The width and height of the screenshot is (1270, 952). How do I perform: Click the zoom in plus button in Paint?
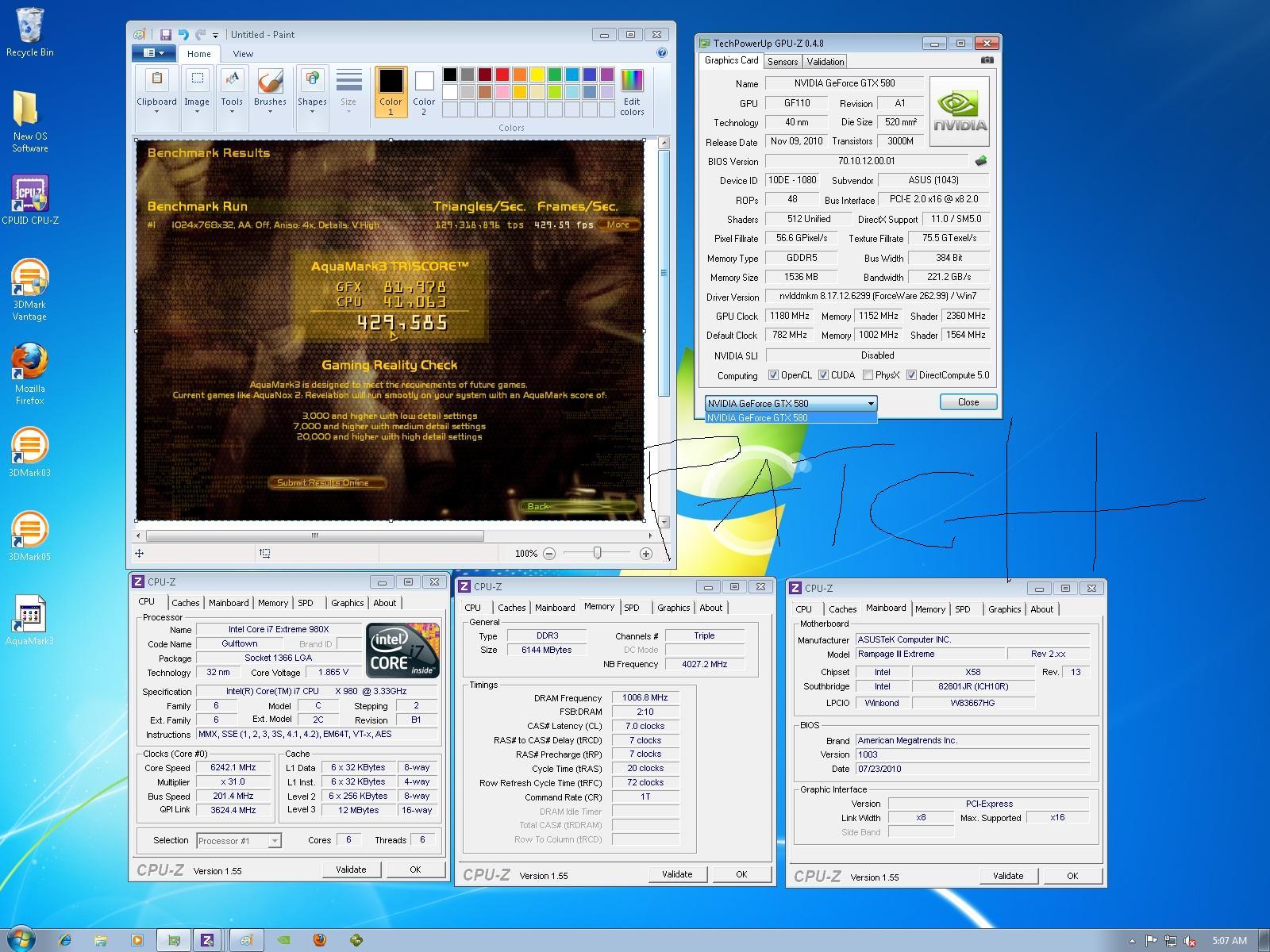(x=646, y=554)
